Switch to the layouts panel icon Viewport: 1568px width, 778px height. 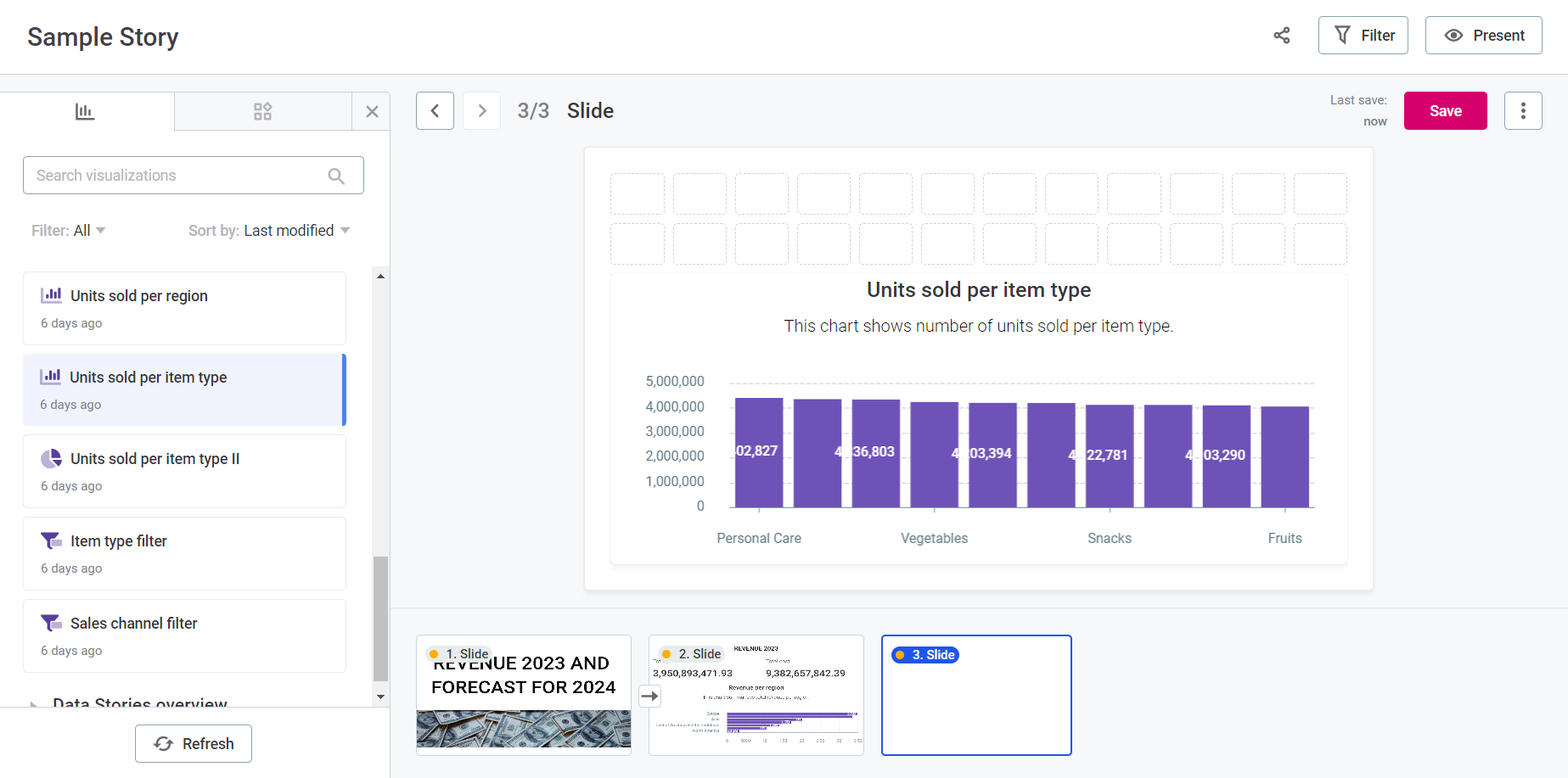(262, 110)
